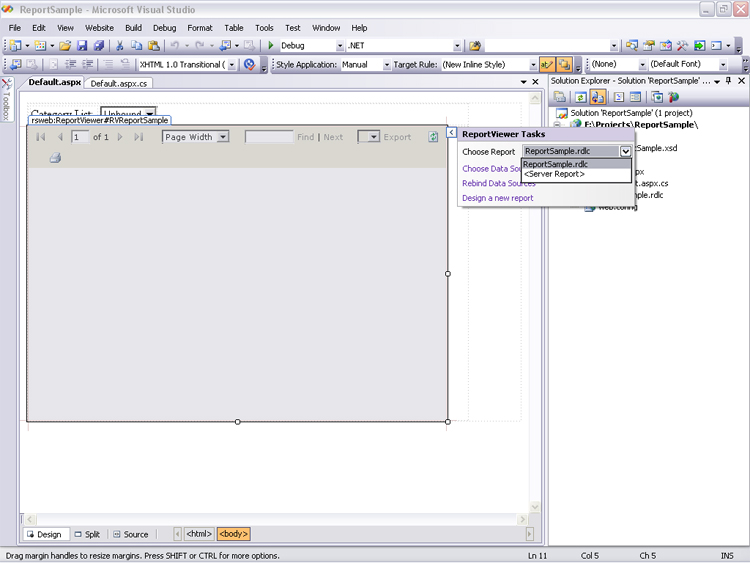Collapse the ReportViewer Tasks smart tag arrow
This screenshot has width=750, height=563.
(452, 132)
